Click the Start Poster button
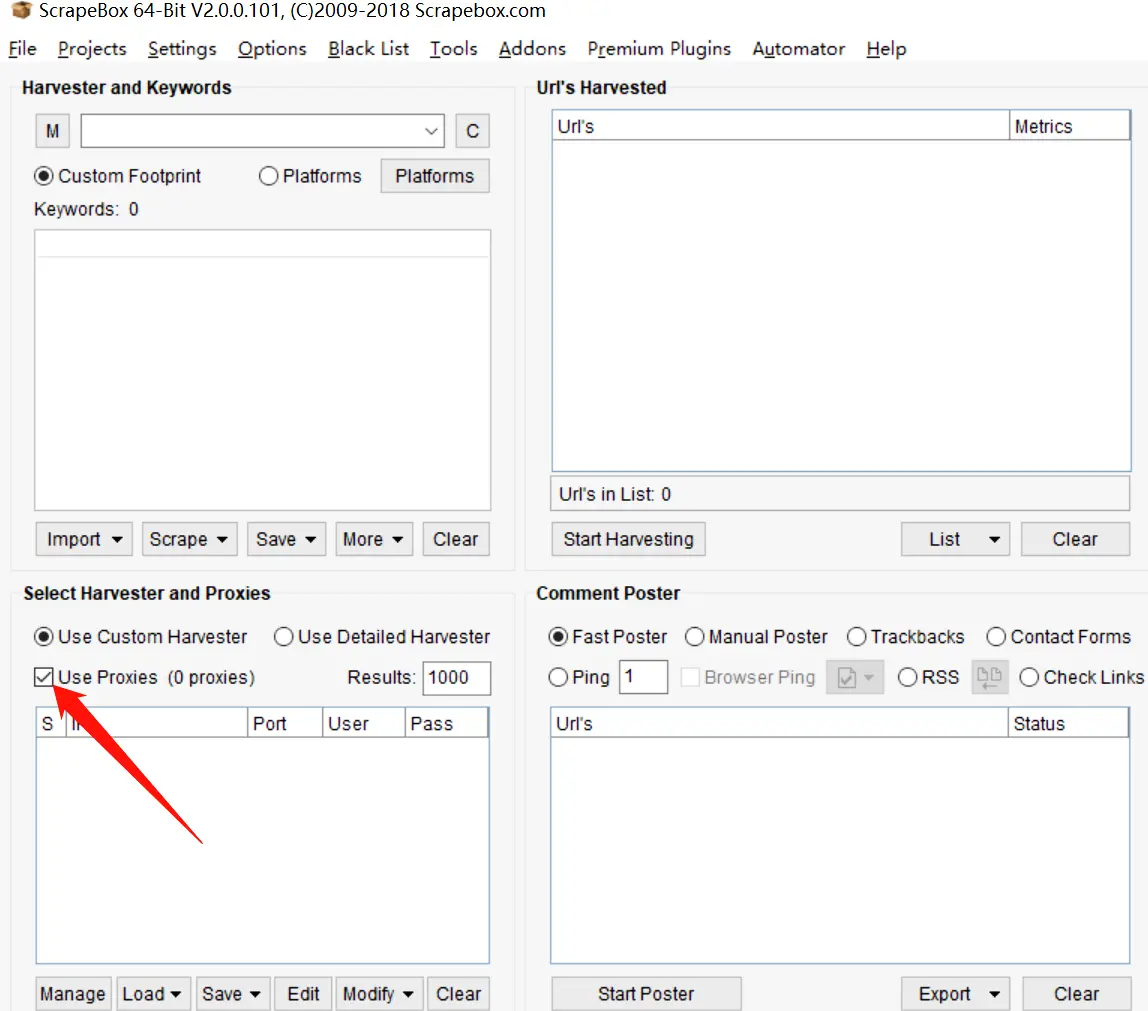Screen dimensions: 1148x1011 [646, 993]
